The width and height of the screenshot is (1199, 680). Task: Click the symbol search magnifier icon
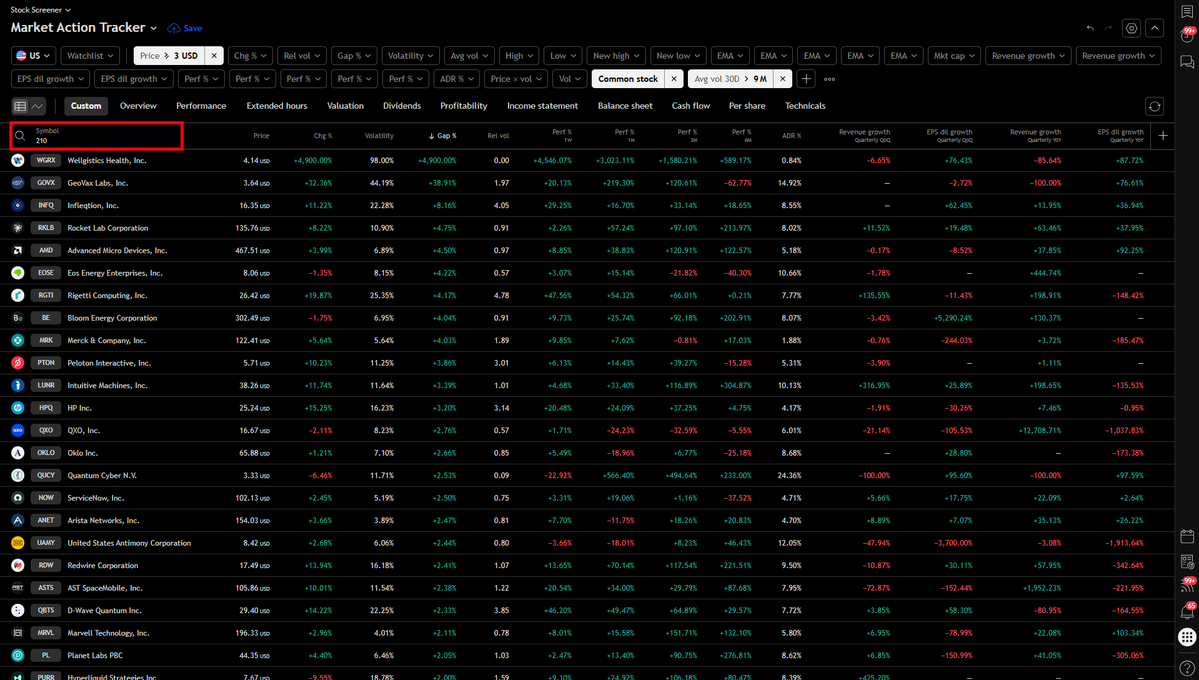[x=20, y=136]
